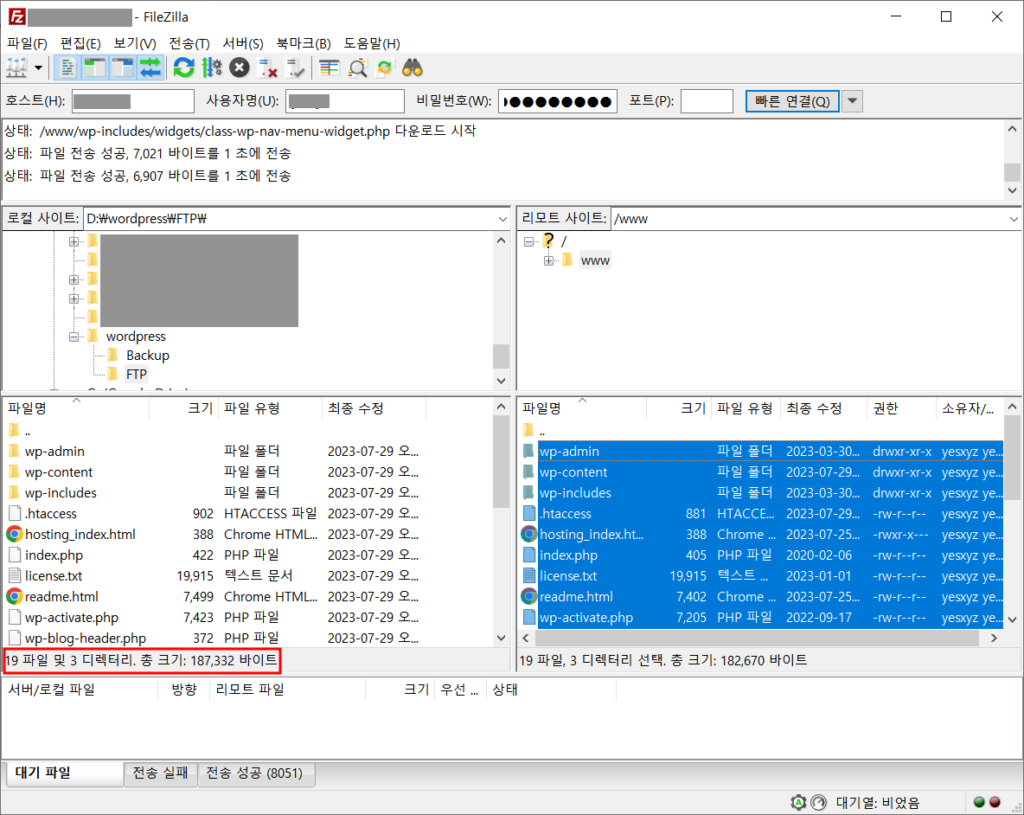The image size is (1024, 815).
Task: Collapse the wordpress folder in local tree
Action: 74,337
